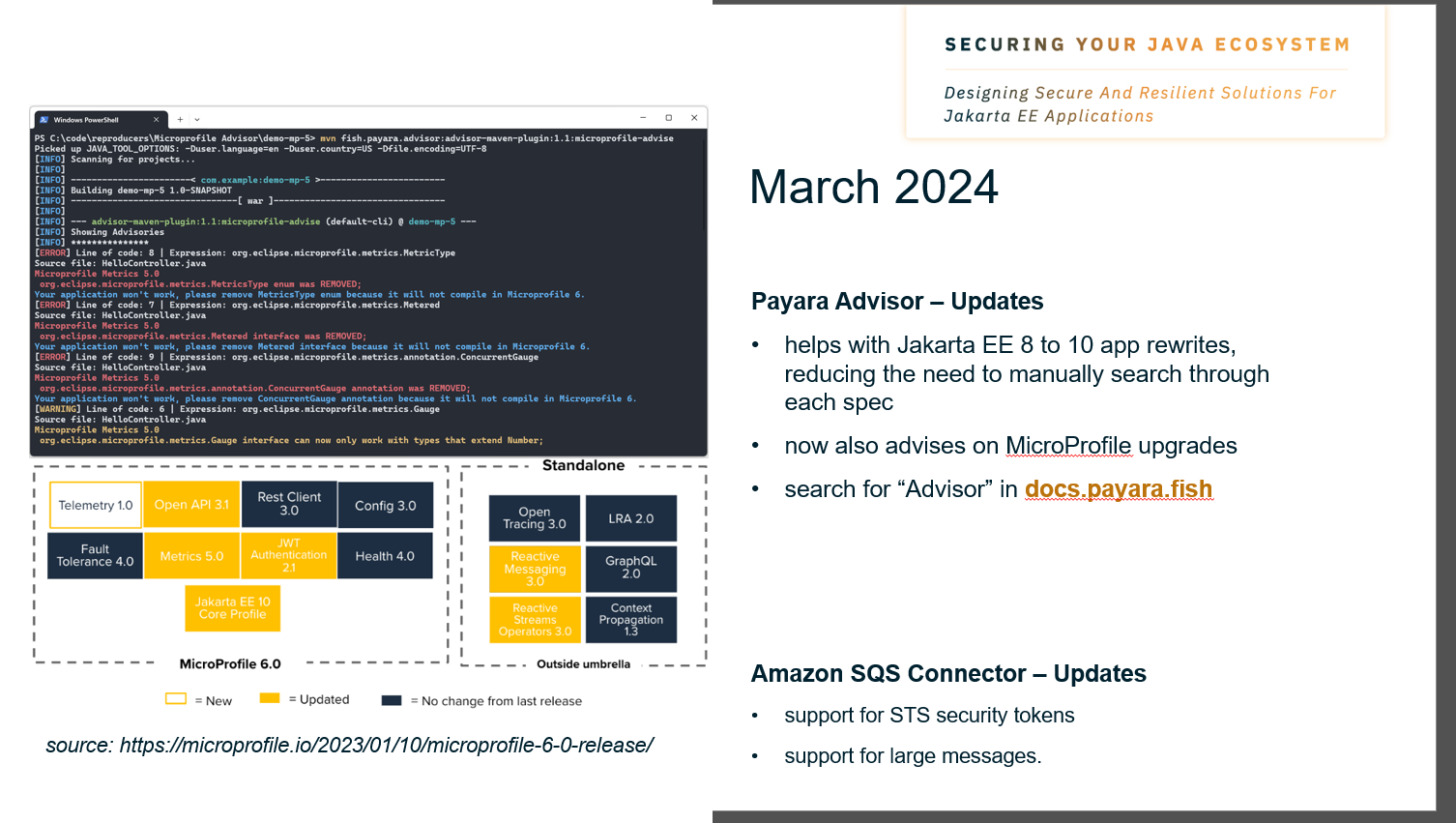Screen dimensions: 1456x823
Task: Select the GraphQL 2.0 box
Action: (x=630, y=568)
